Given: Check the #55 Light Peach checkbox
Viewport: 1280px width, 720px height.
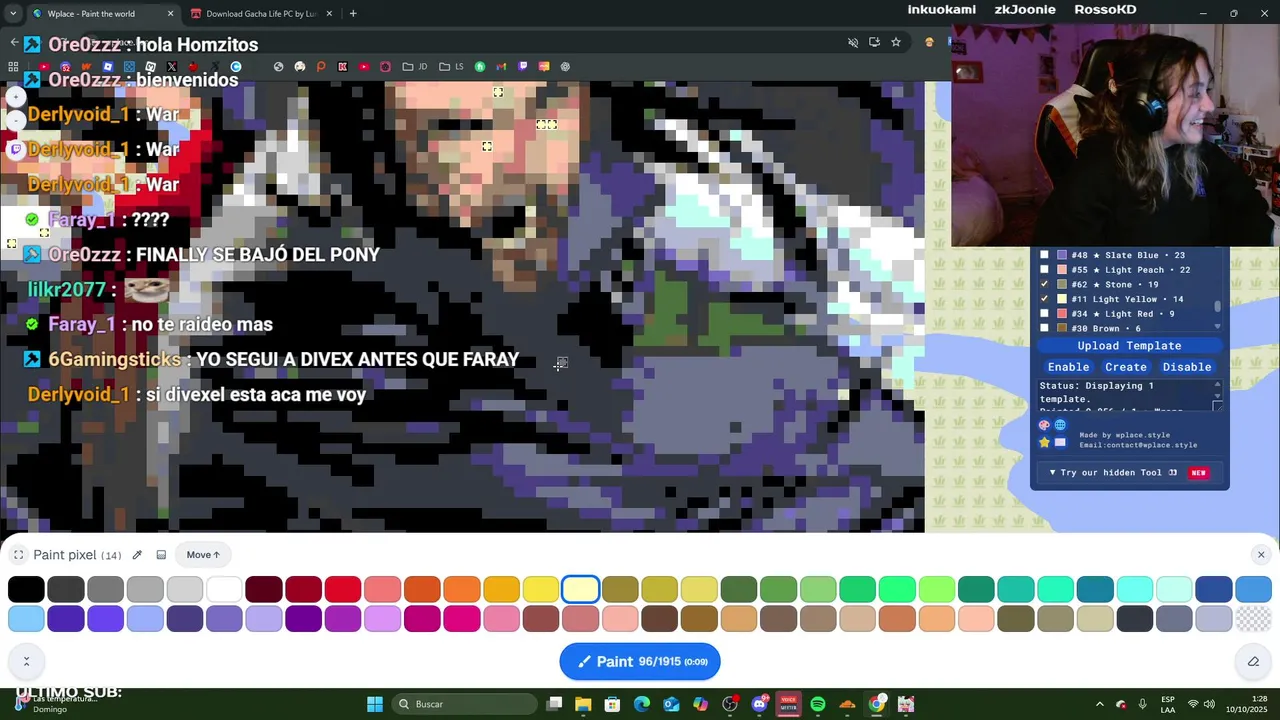Looking at the screenshot, I should click(1045, 270).
